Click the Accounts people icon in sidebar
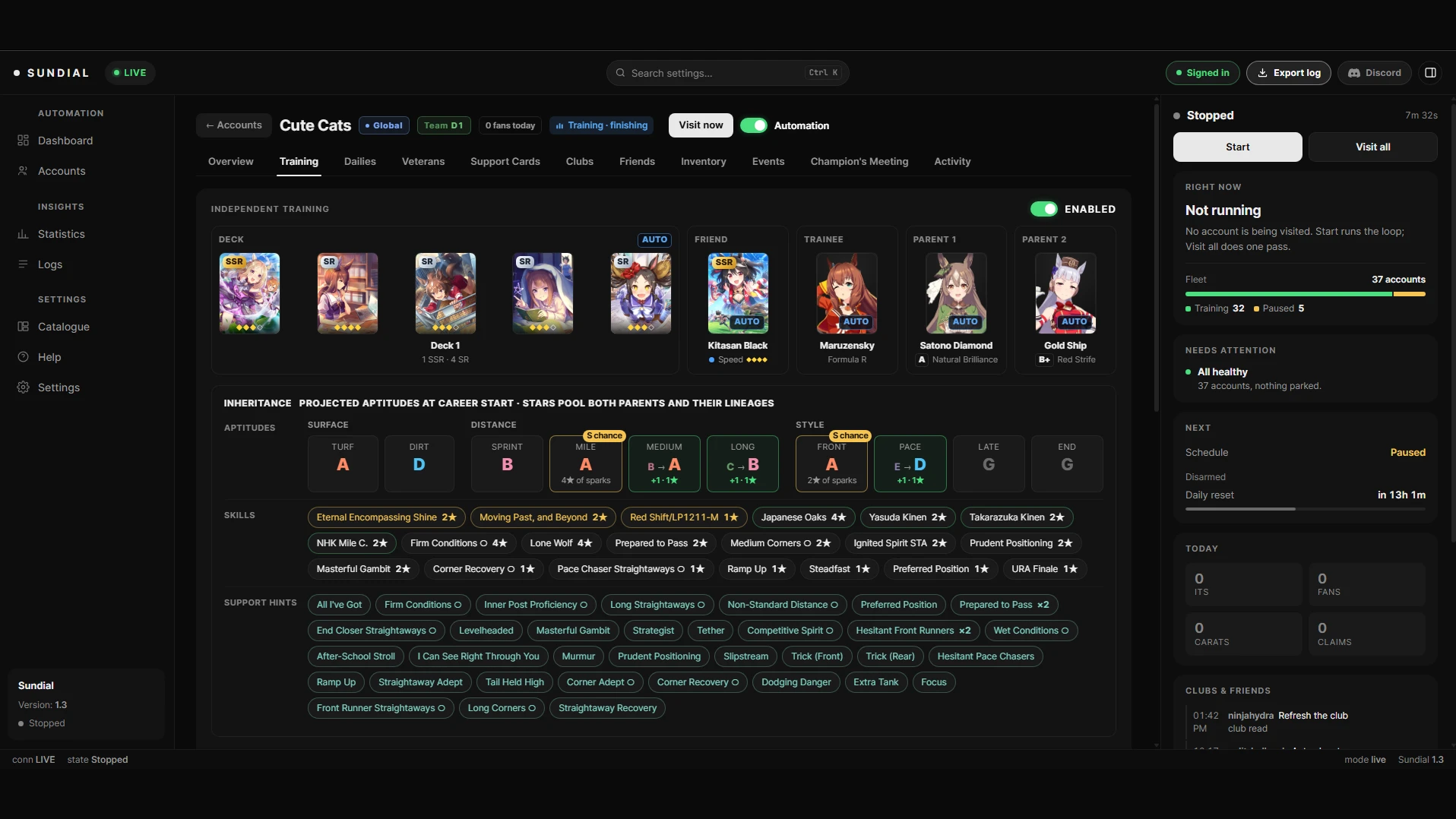 pyautogui.click(x=23, y=171)
